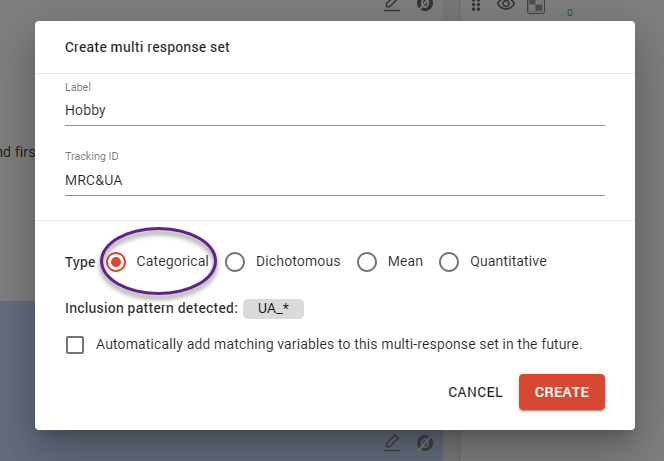
Task: Choose the Mean type option
Action: (x=367, y=262)
